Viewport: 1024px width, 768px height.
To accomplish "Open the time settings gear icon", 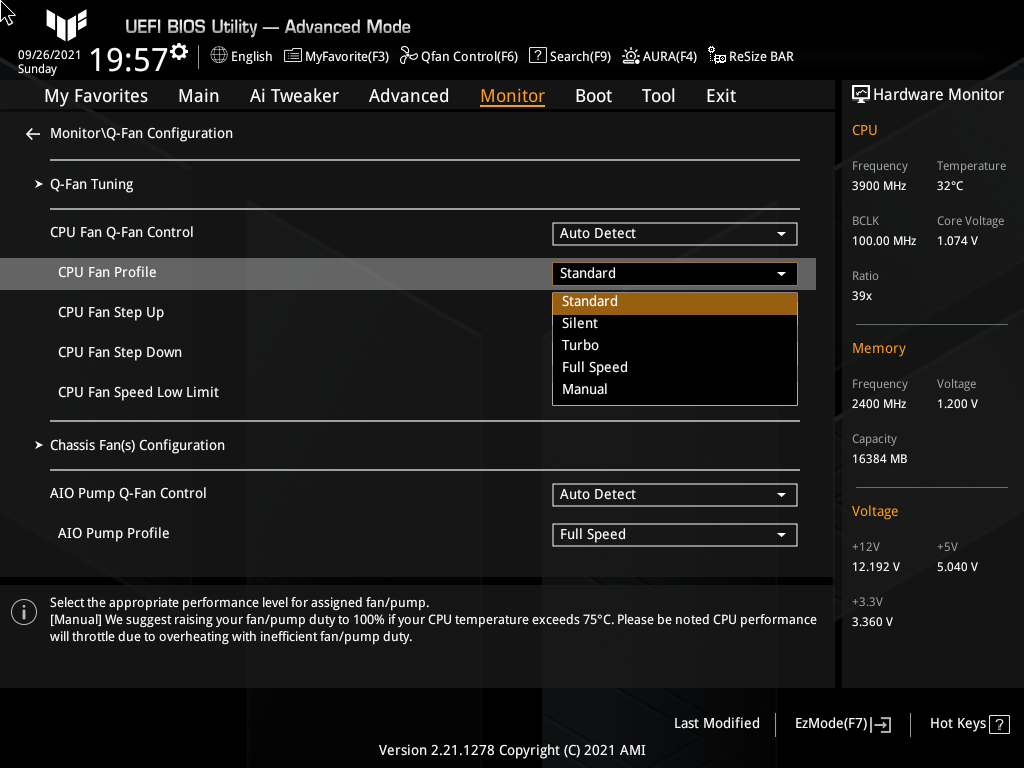I will tap(179, 52).
